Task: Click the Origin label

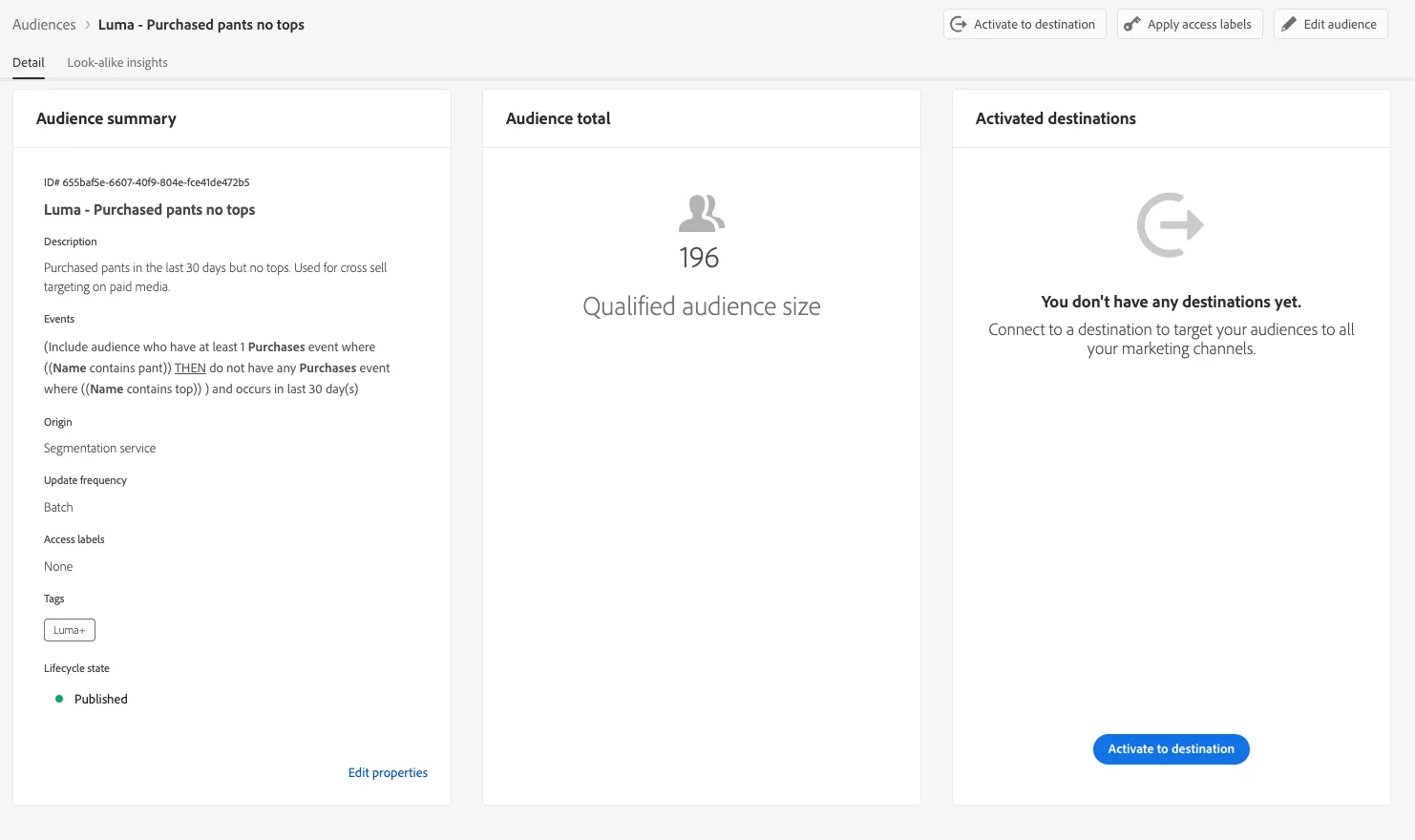Action: [x=58, y=422]
